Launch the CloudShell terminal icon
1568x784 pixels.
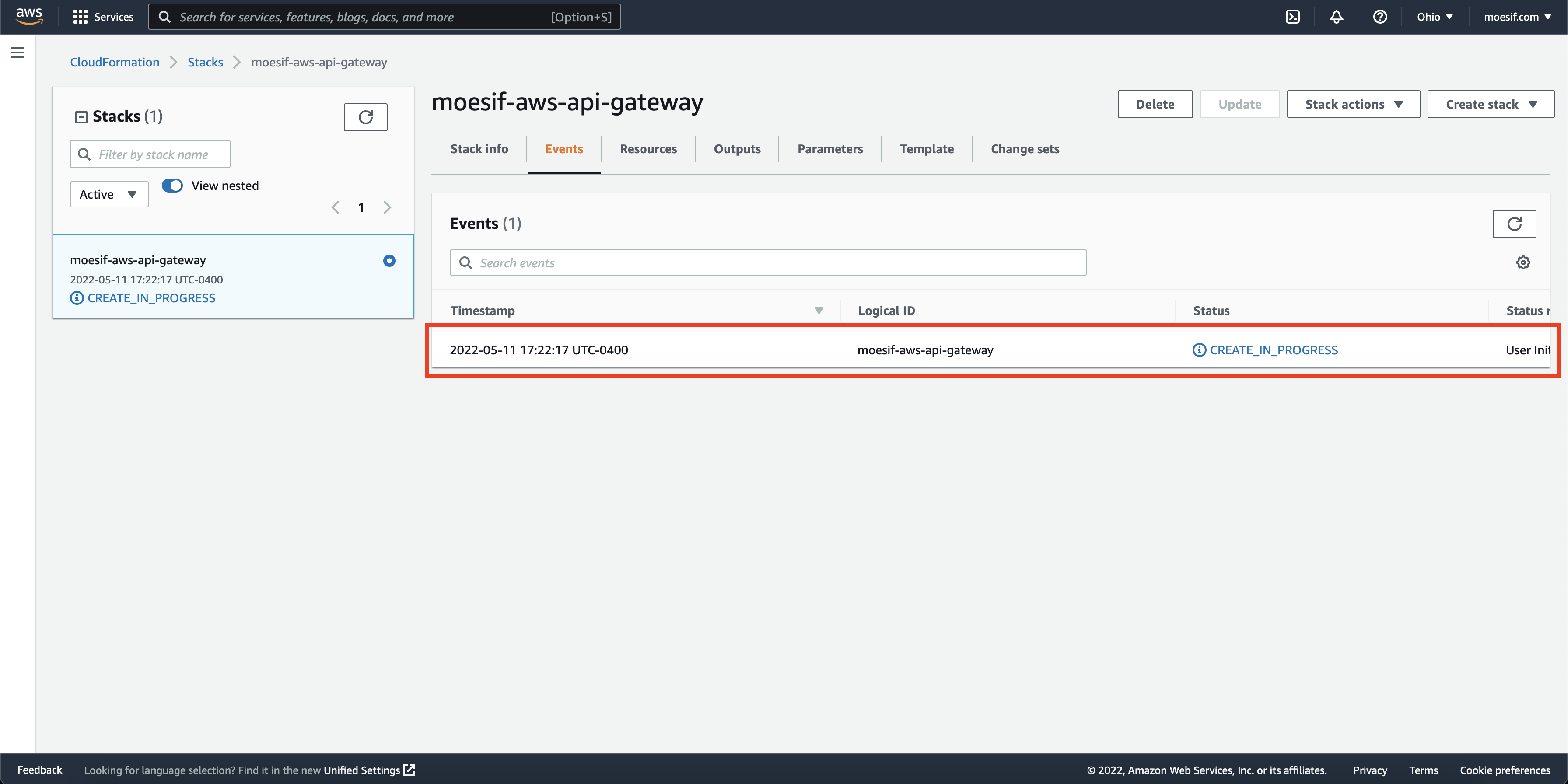(x=1293, y=17)
